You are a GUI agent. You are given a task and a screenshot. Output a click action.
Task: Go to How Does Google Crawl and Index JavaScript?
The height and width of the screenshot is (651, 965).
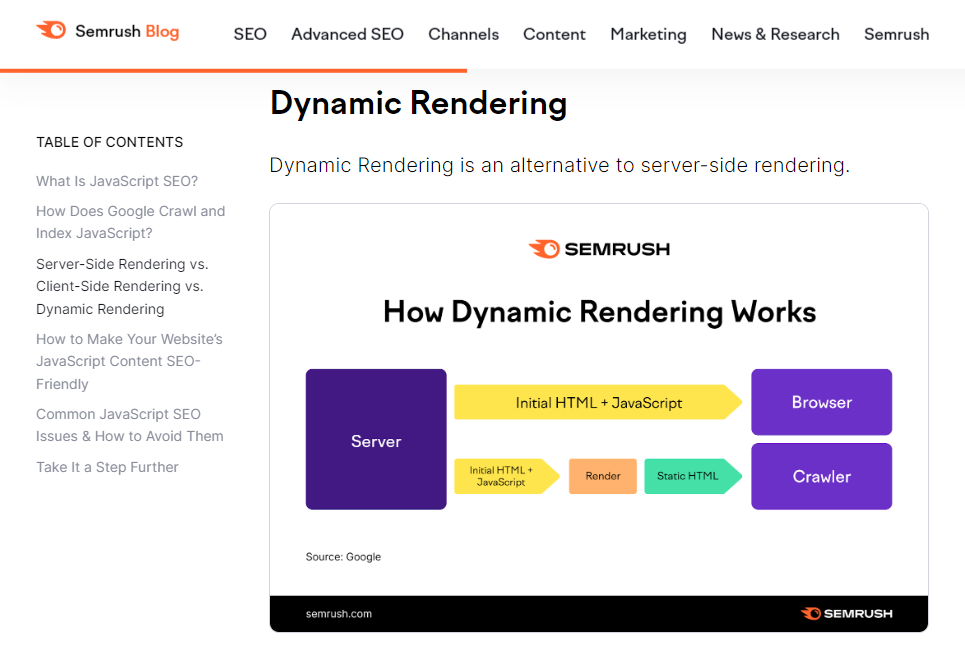[x=130, y=222]
